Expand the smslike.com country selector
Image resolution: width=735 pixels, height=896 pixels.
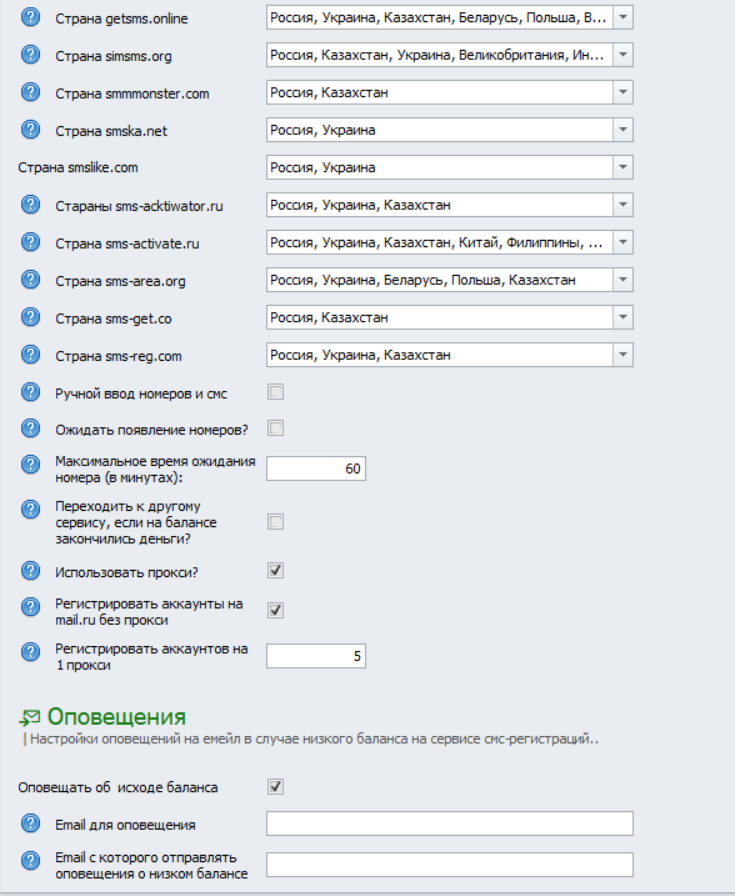[x=621, y=166]
